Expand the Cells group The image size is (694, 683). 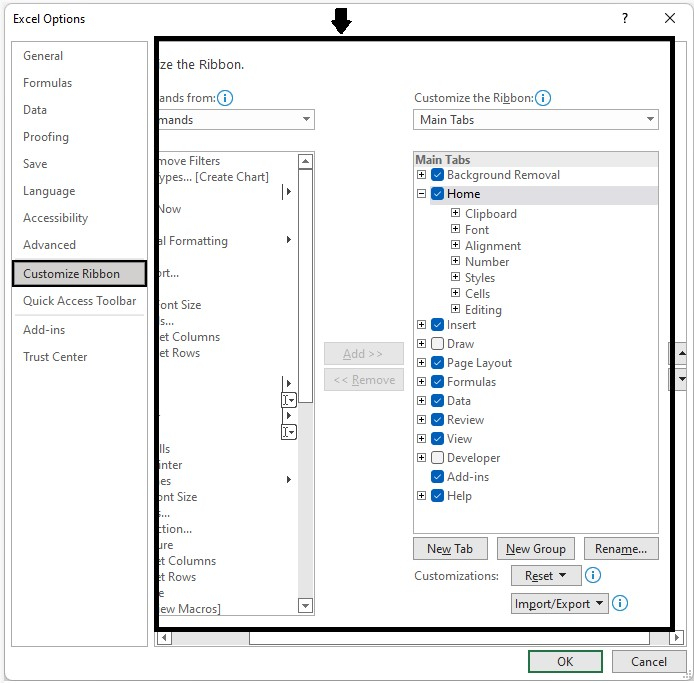(455, 293)
